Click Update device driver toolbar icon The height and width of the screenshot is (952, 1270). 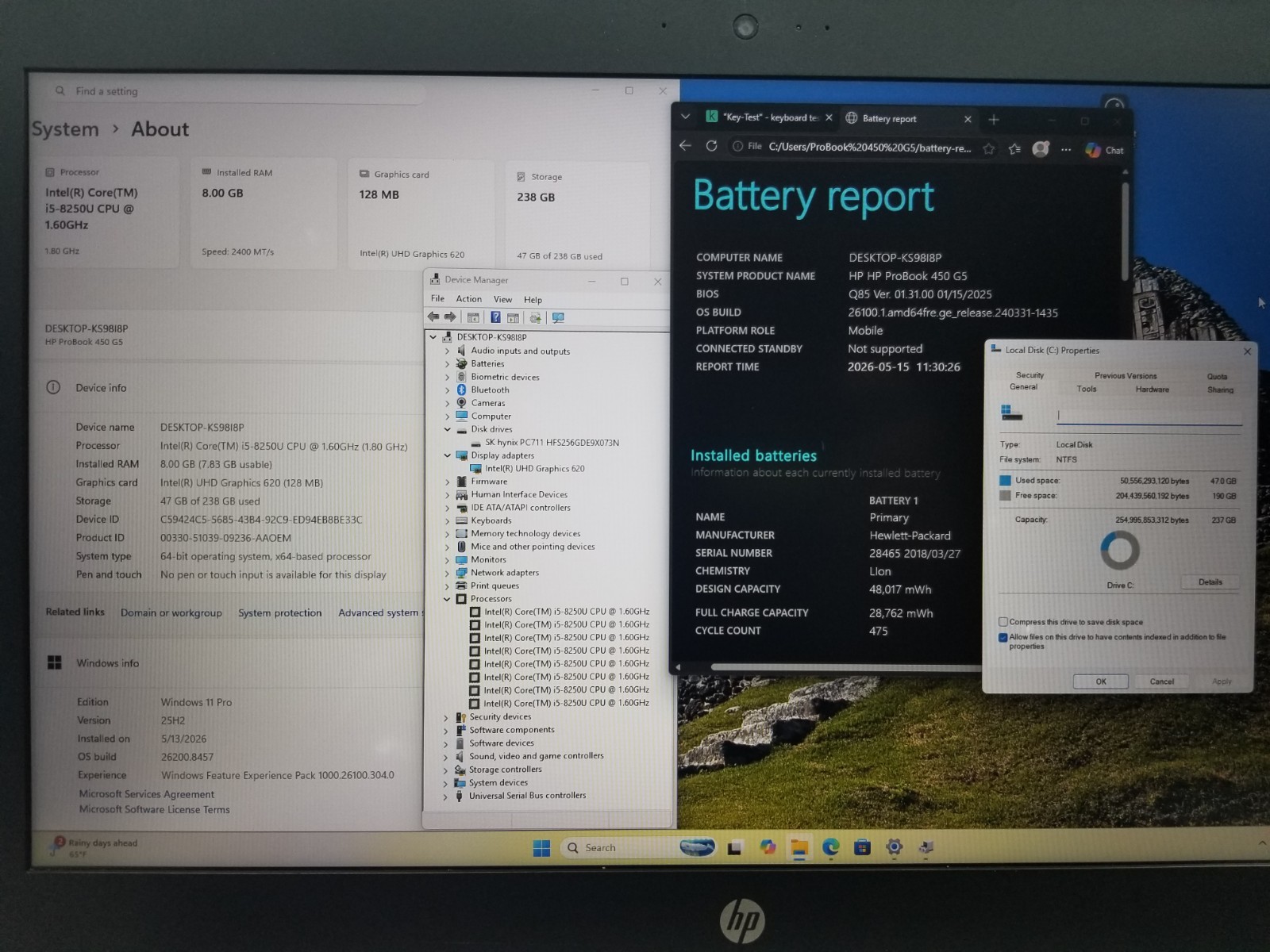(x=535, y=318)
